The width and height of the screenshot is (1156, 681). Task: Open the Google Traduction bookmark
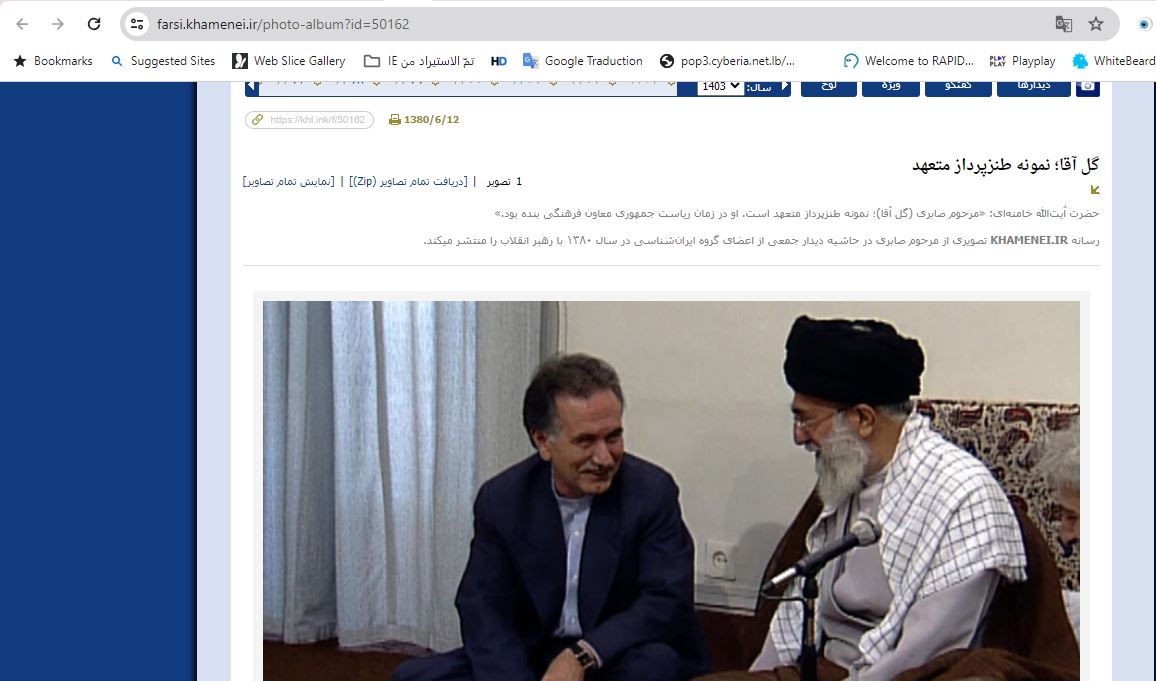click(x=582, y=61)
